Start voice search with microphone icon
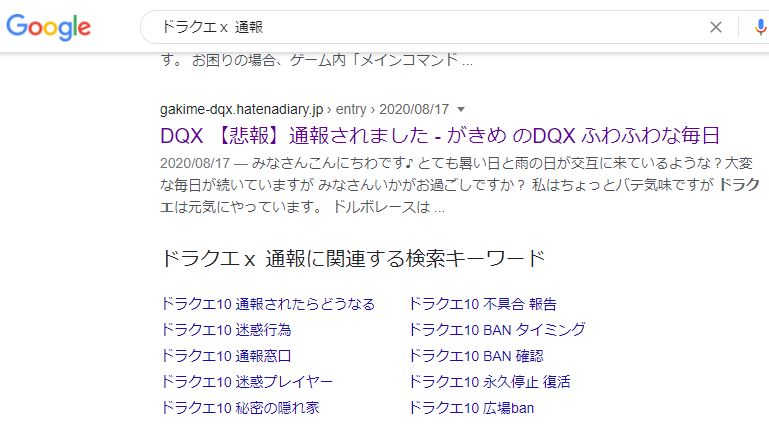769x445 pixels. pos(761,27)
